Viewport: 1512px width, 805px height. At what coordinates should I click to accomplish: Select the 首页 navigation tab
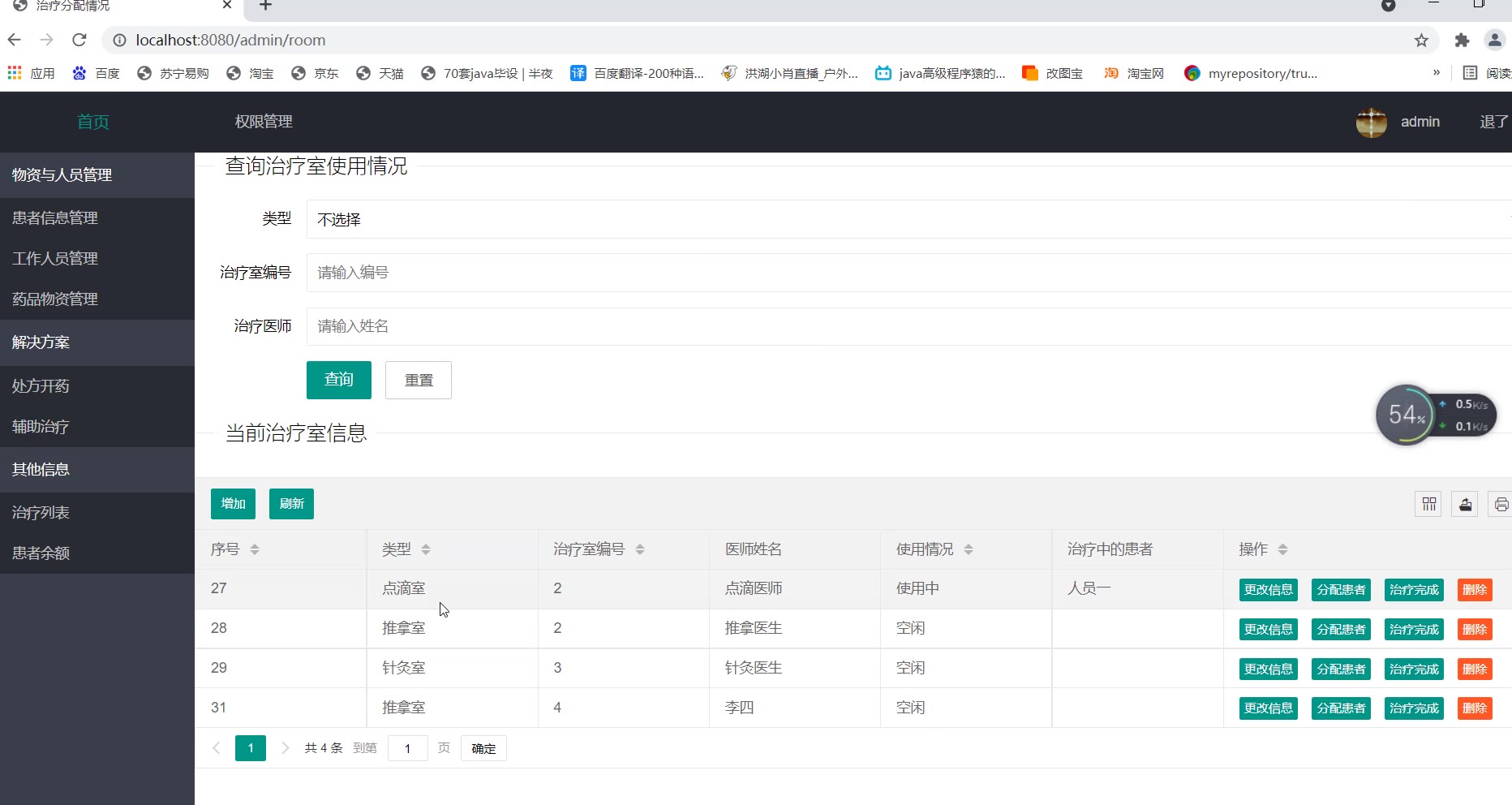tap(92, 122)
